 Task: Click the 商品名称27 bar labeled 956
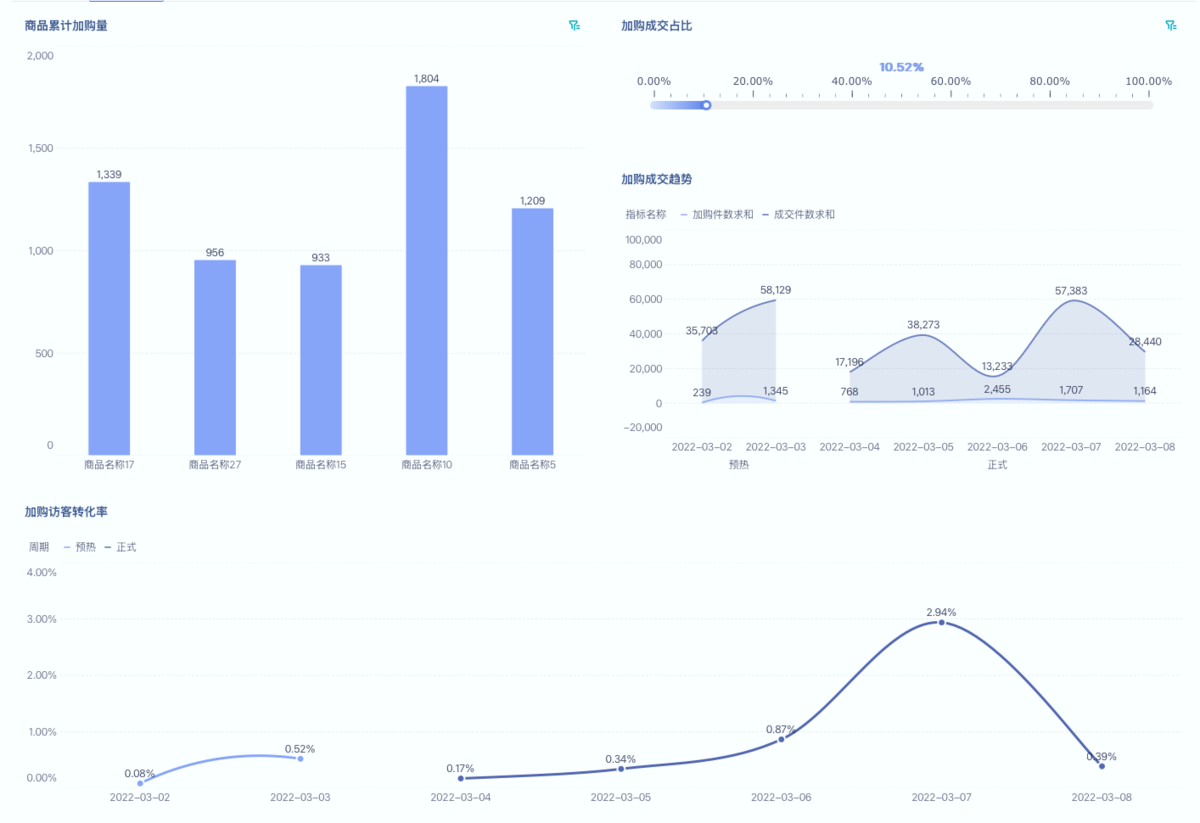[x=215, y=357]
